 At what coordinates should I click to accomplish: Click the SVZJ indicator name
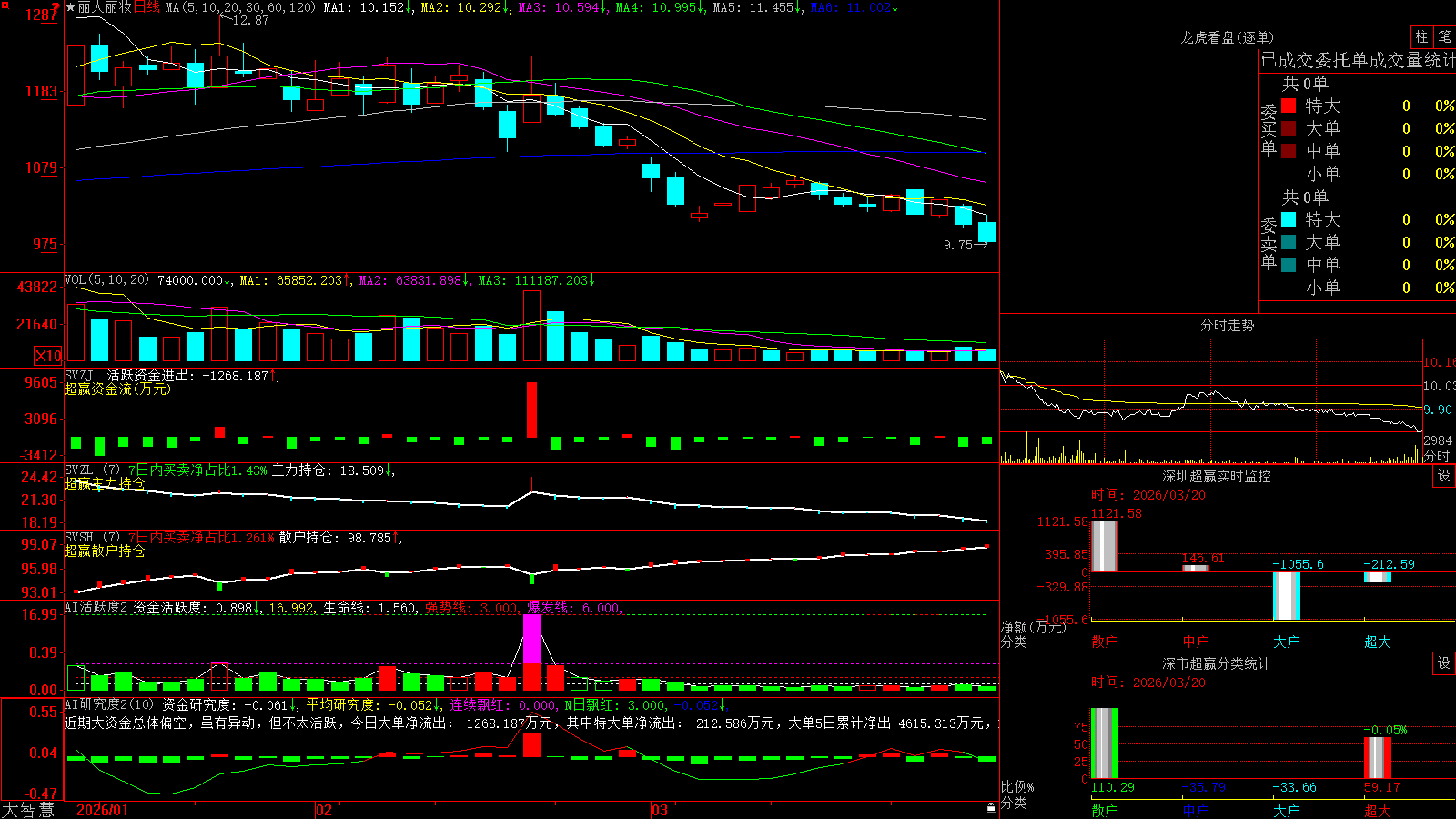tap(79, 375)
